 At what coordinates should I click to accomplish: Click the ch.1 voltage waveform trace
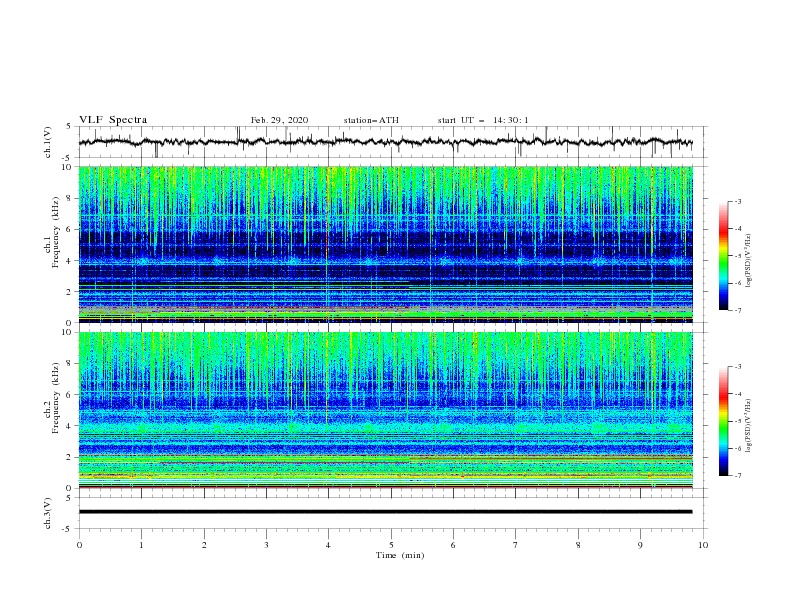pos(385,142)
